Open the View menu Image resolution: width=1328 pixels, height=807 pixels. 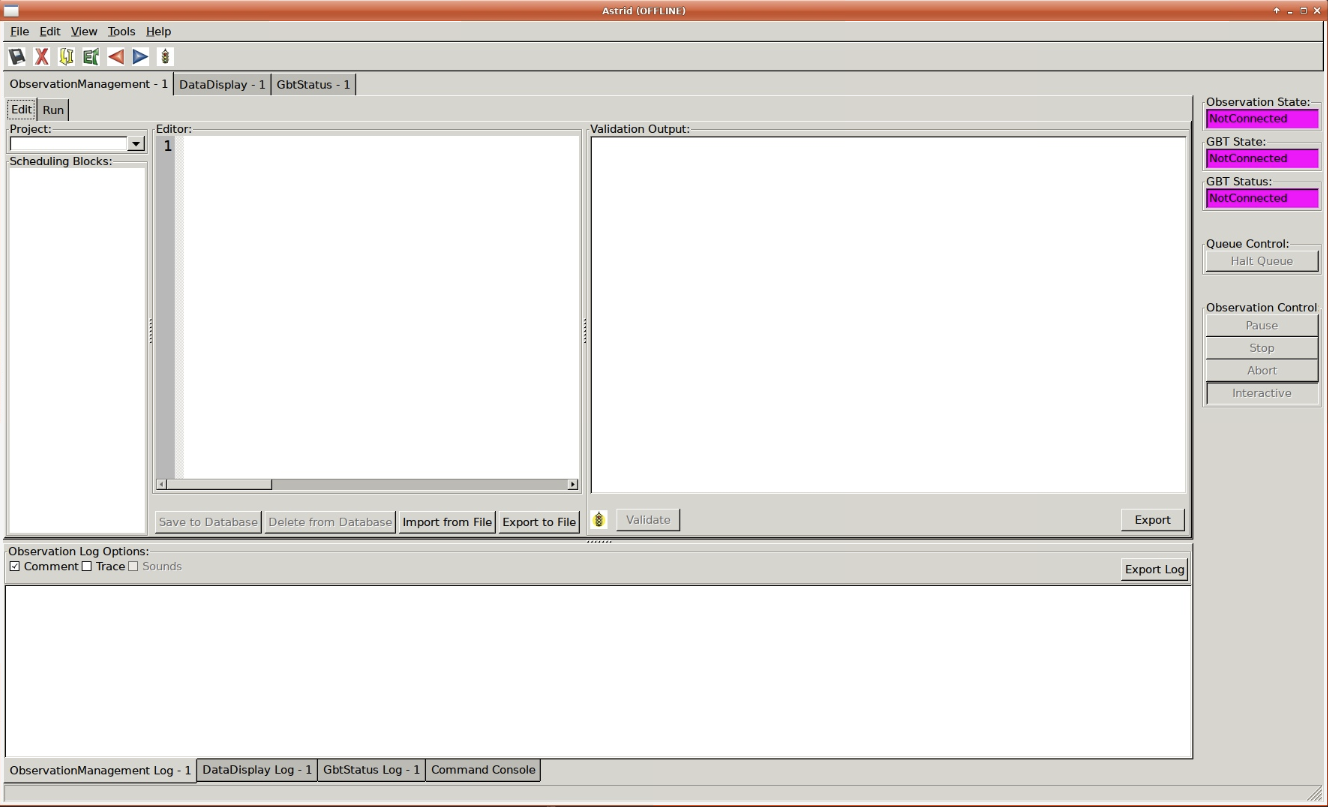(x=84, y=31)
